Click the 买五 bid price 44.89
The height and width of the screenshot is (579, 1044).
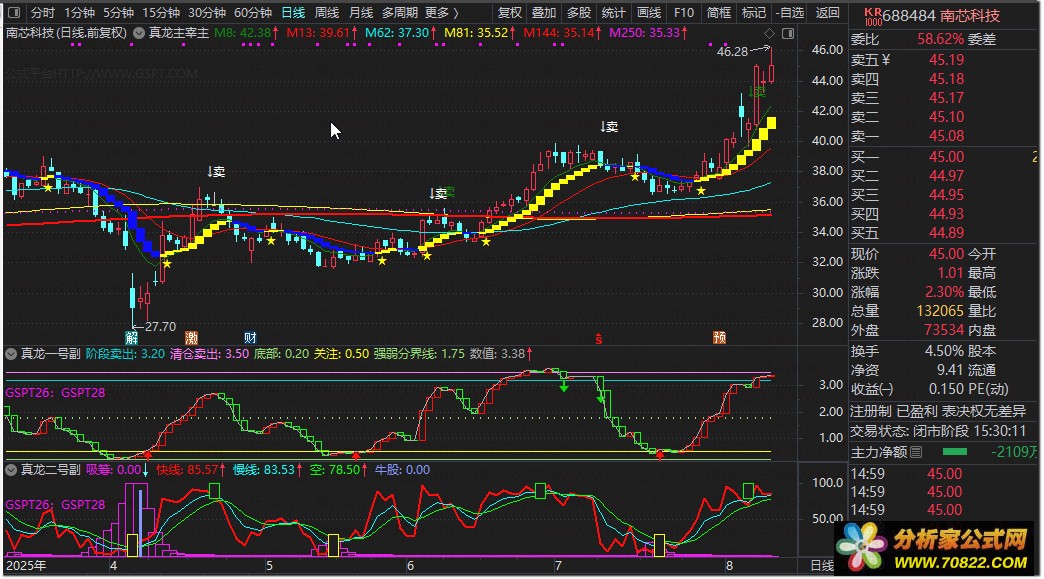(x=946, y=233)
